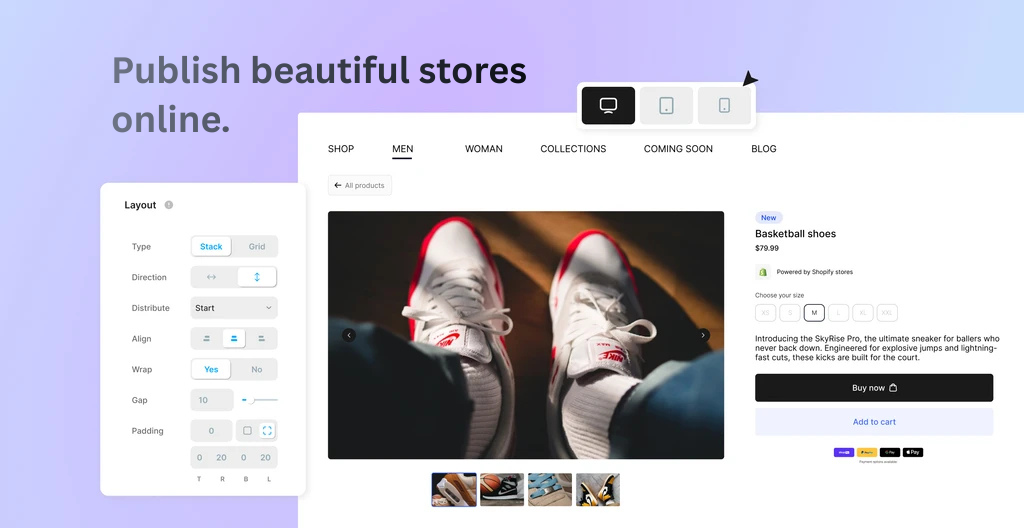Set Wrap option to No
1024x528 pixels.
(257, 369)
